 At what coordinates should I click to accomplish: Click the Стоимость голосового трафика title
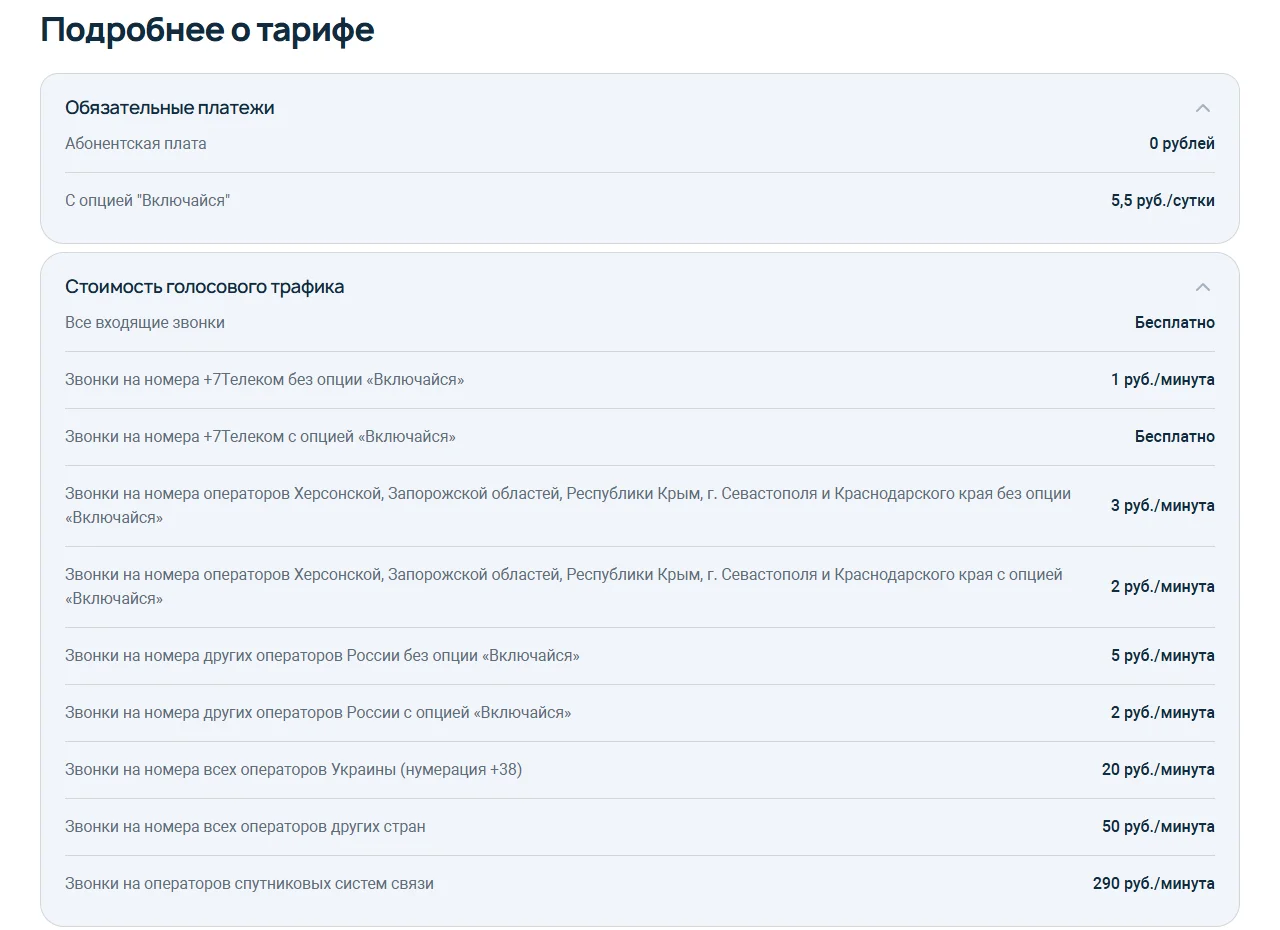point(205,287)
